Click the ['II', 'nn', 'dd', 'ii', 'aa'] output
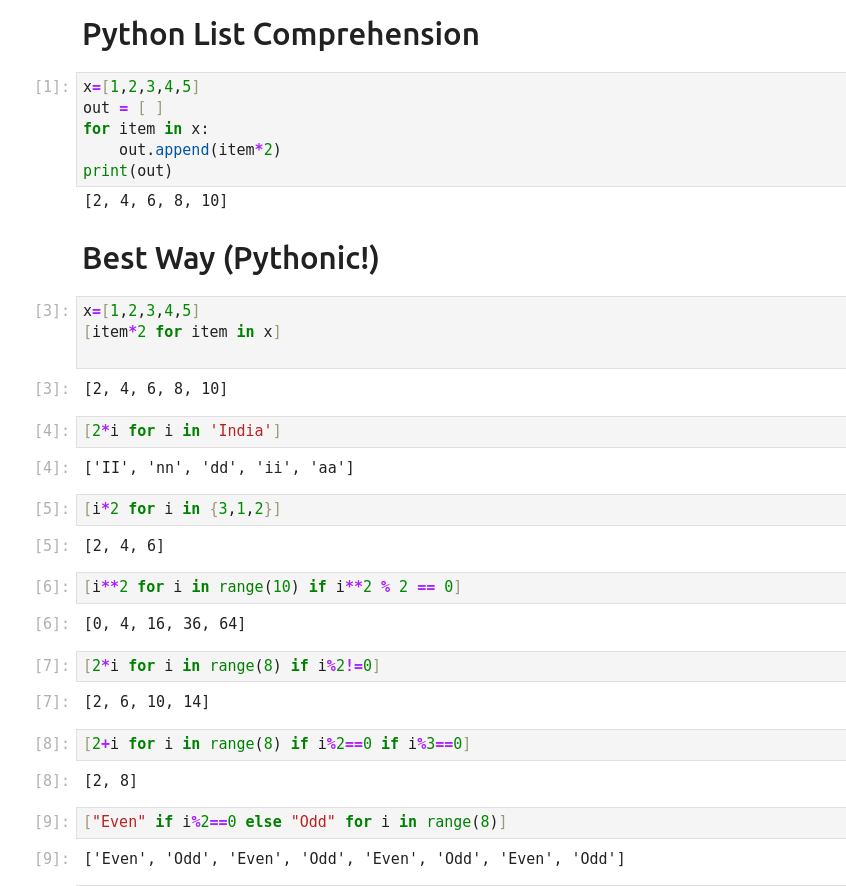The width and height of the screenshot is (846, 886). coord(219,468)
